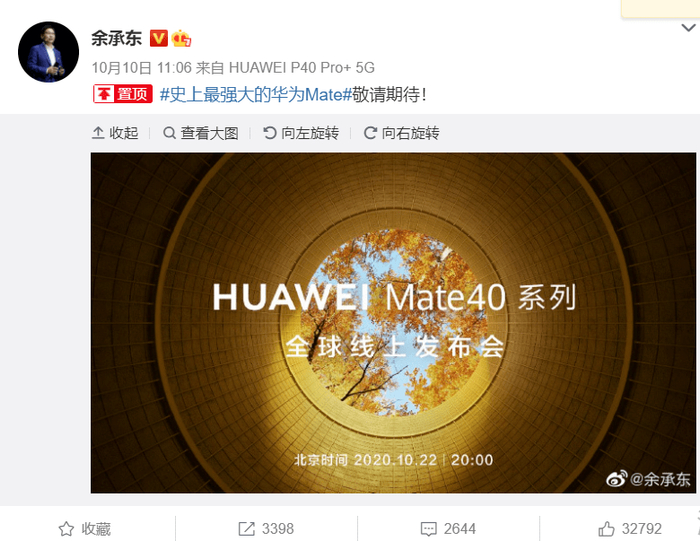
Task: Open the HUAWEI P40 Pro+ 5G source link
Action: coord(301,67)
